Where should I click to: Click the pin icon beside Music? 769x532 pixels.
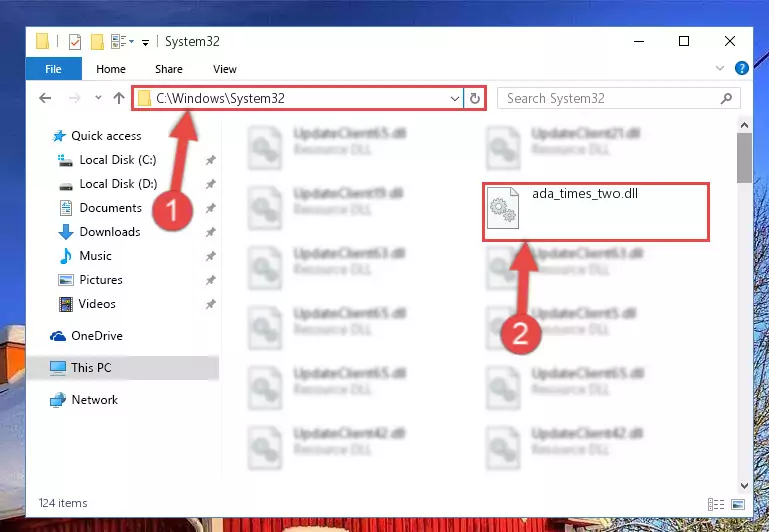point(210,255)
